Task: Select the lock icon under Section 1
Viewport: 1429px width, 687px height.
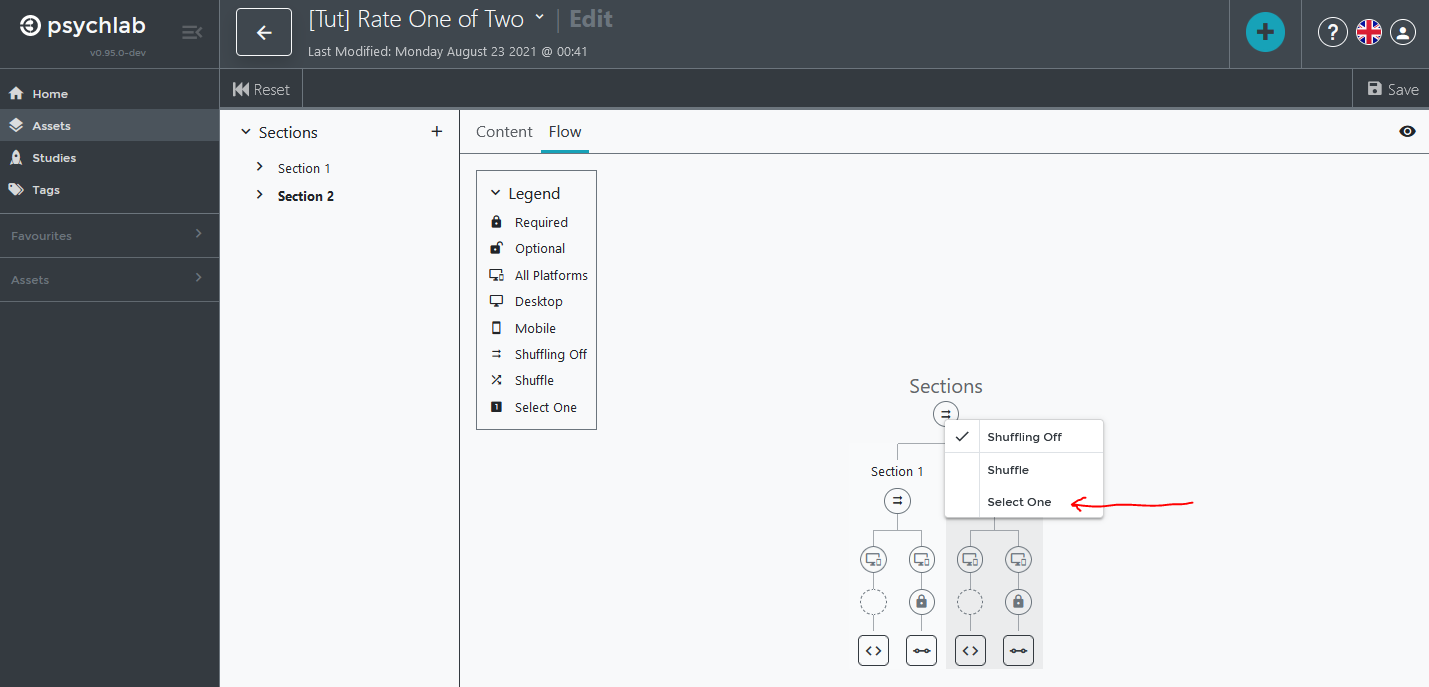Action: click(x=921, y=601)
